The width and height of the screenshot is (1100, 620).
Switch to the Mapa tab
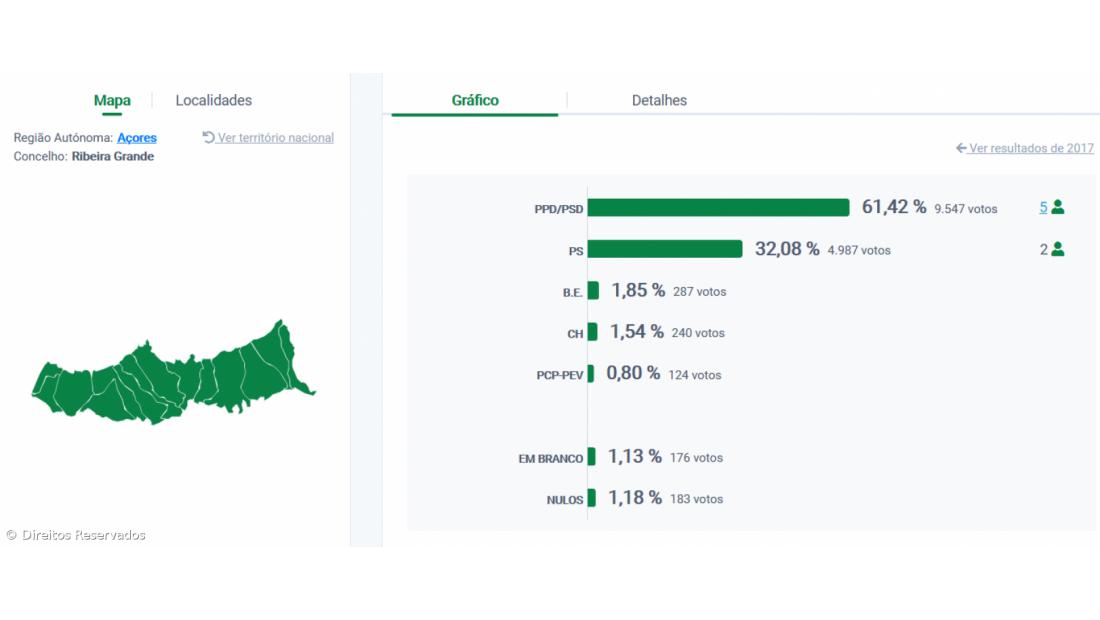[x=112, y=100]
